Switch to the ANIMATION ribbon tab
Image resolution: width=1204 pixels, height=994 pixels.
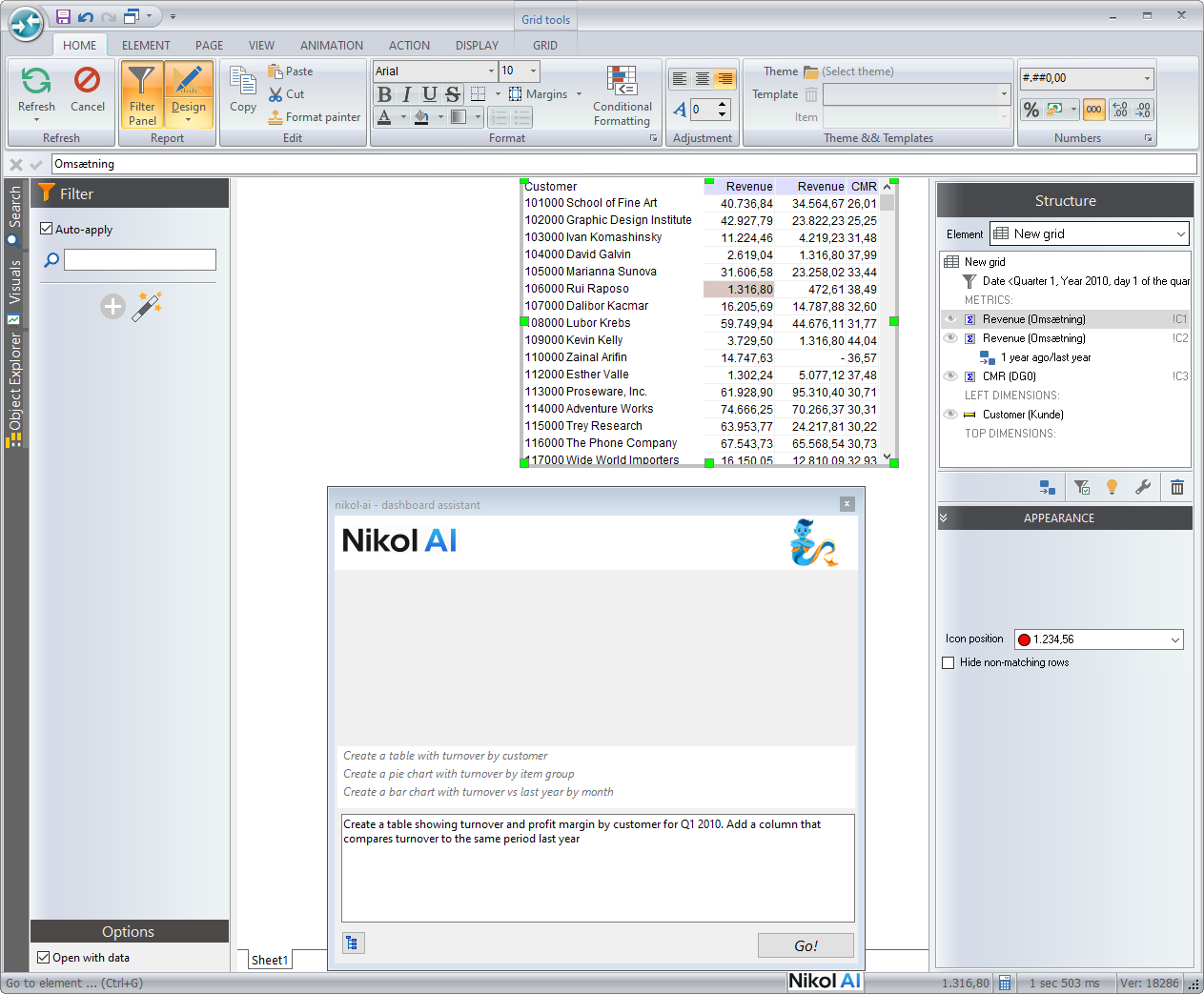click(x=332, y=45)
